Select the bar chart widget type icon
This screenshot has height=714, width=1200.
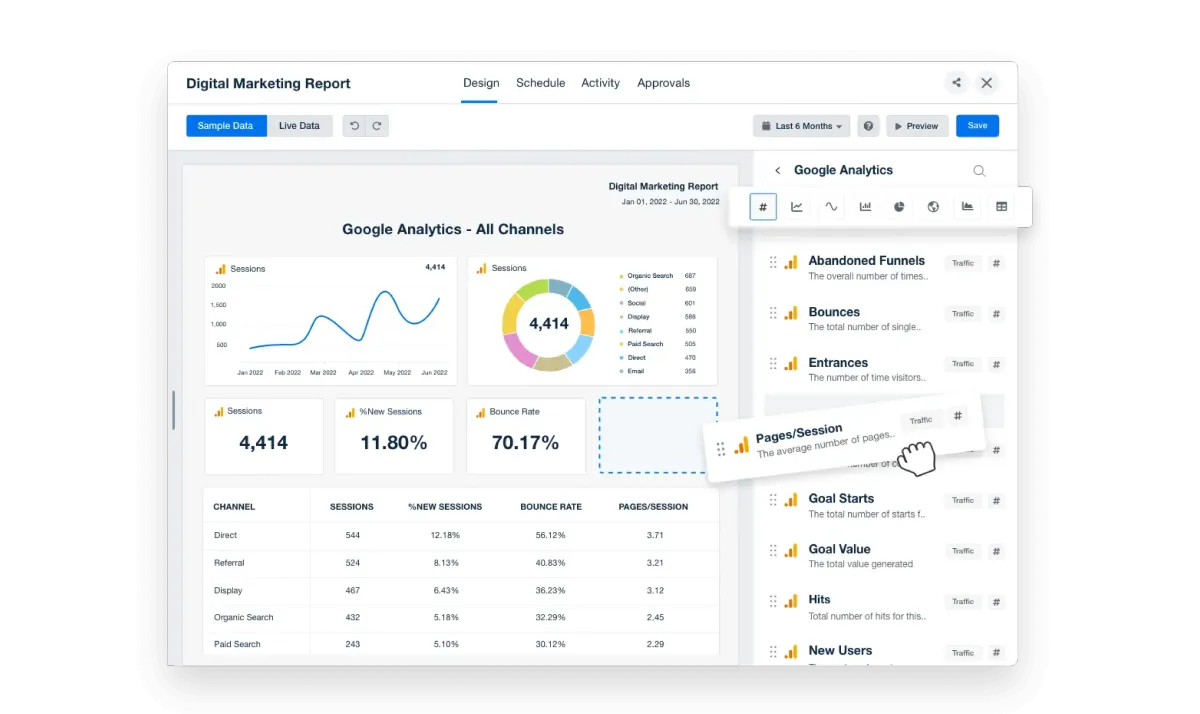pos(865,207)
